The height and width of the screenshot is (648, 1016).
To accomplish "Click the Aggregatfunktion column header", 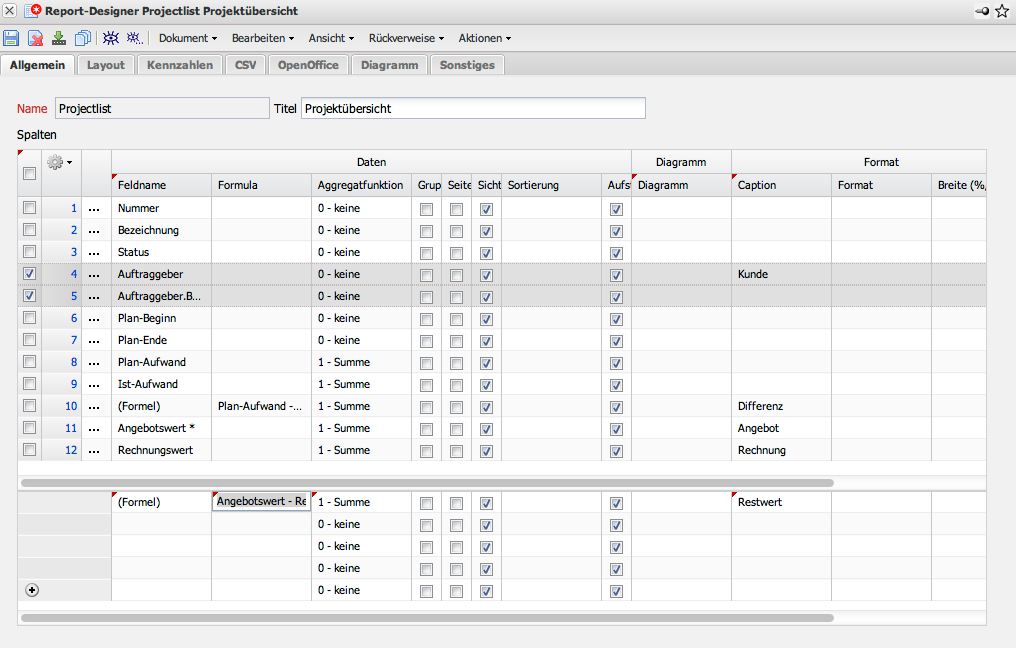I will pos(360,185).
